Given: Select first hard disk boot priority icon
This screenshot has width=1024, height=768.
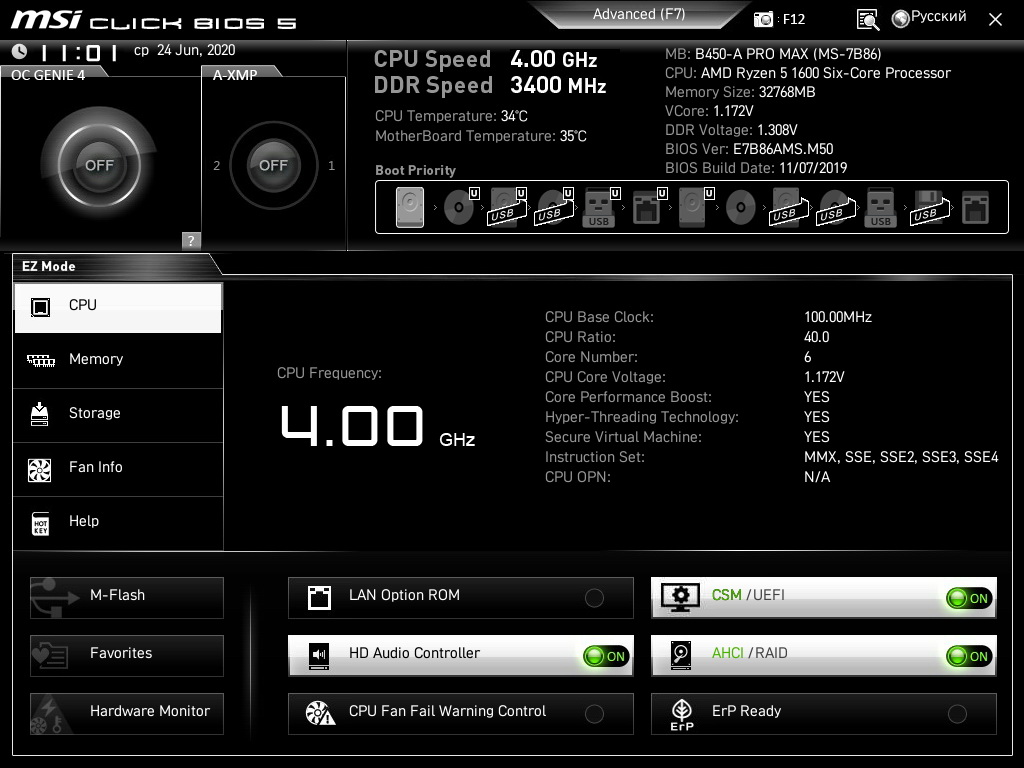Looking at the screenshot, I should 410,208.
